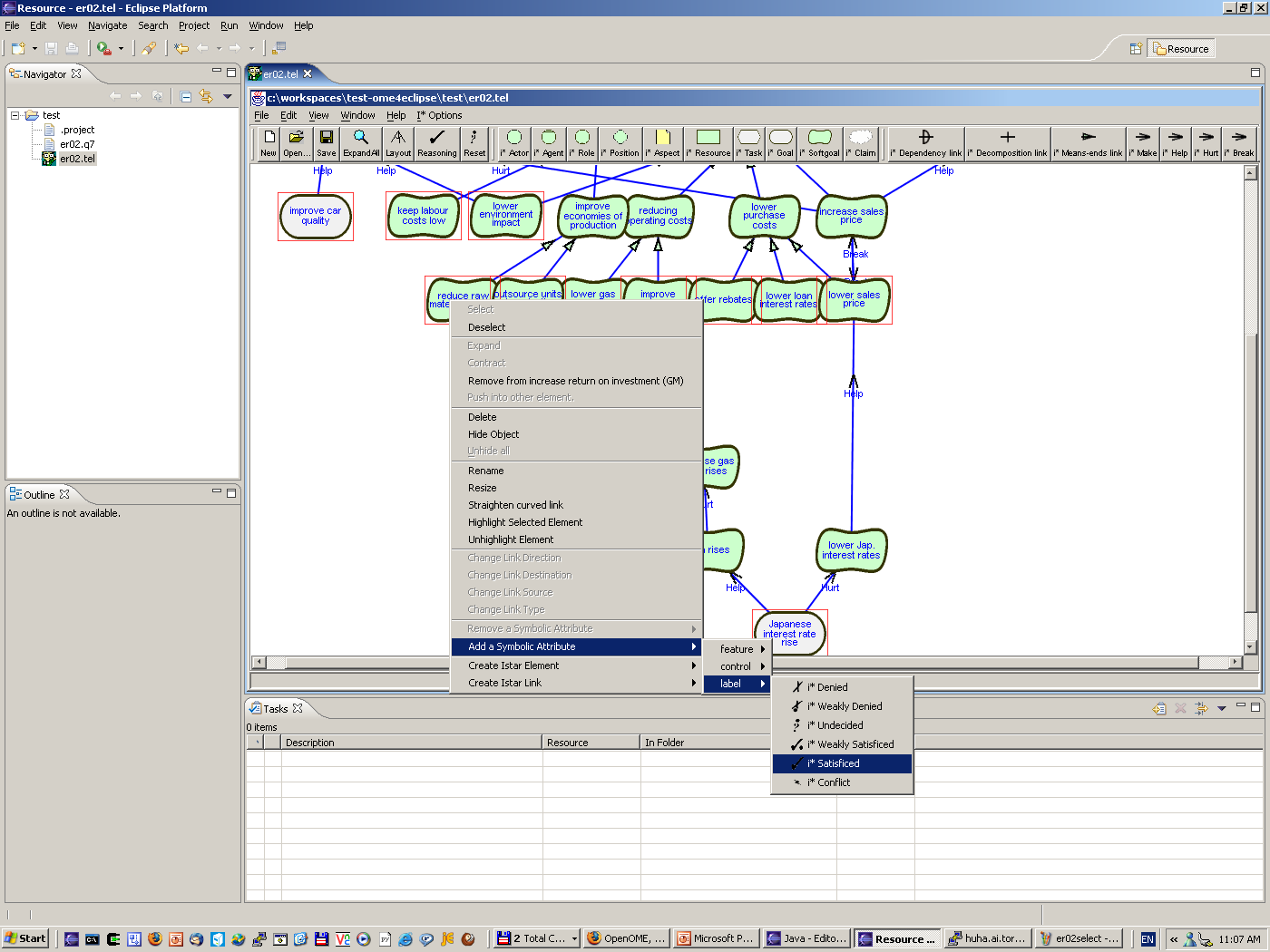Select the i* Goal element tool
Viewport: 1270px width, 952px height.
[x=781, y=143]
